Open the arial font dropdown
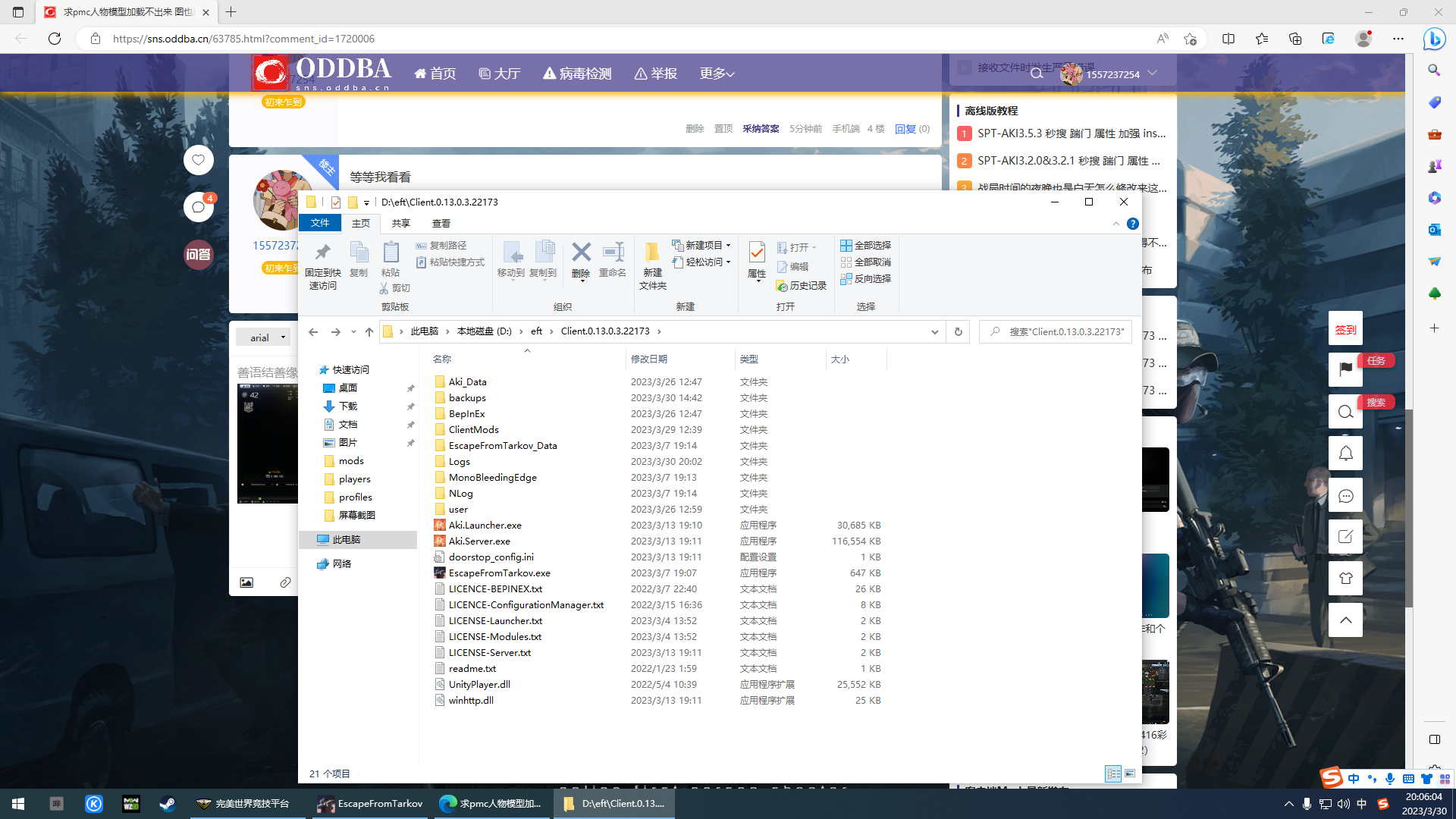 263,337
